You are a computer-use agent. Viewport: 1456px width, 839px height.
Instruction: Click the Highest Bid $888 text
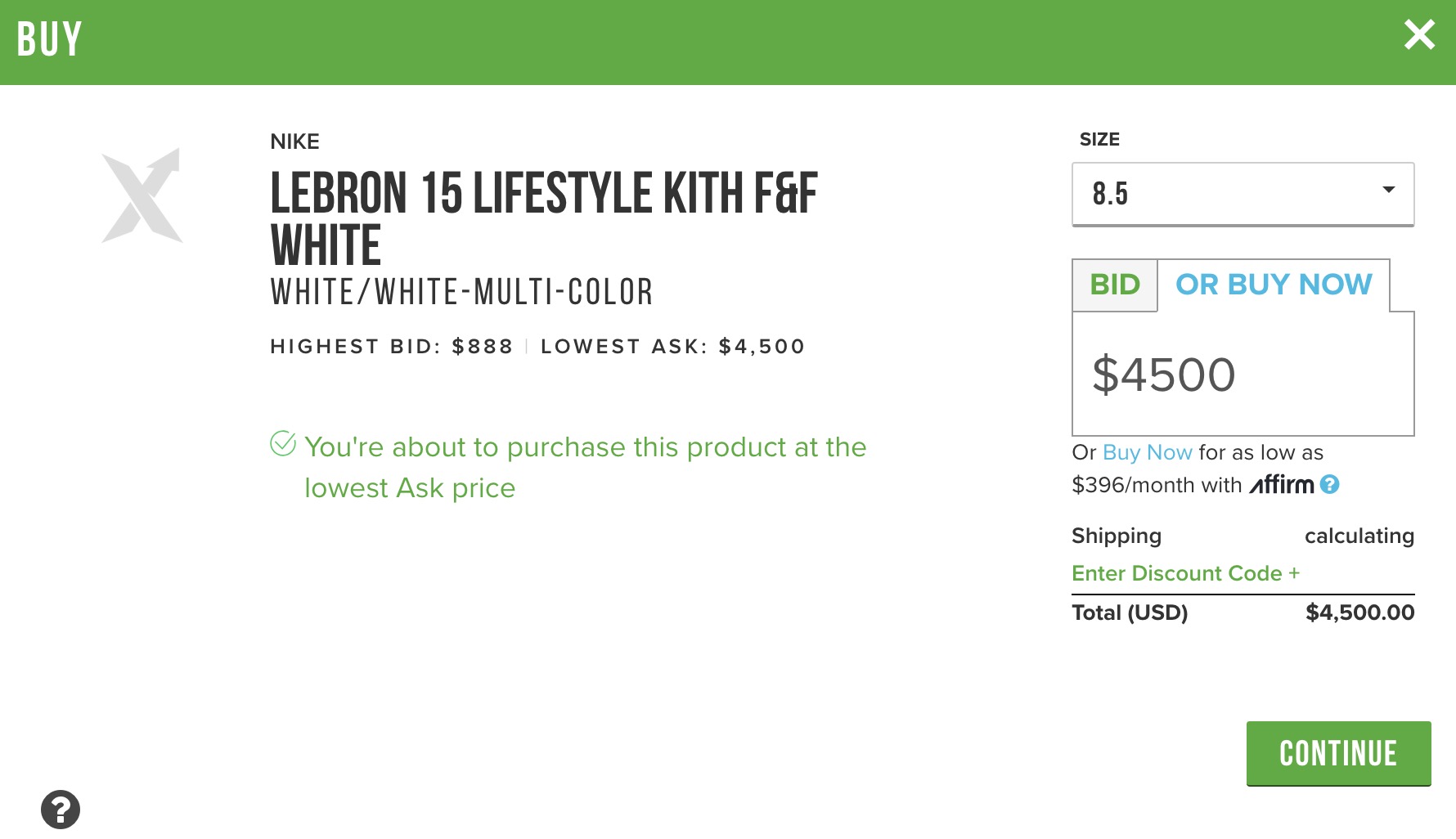point(392,347)
